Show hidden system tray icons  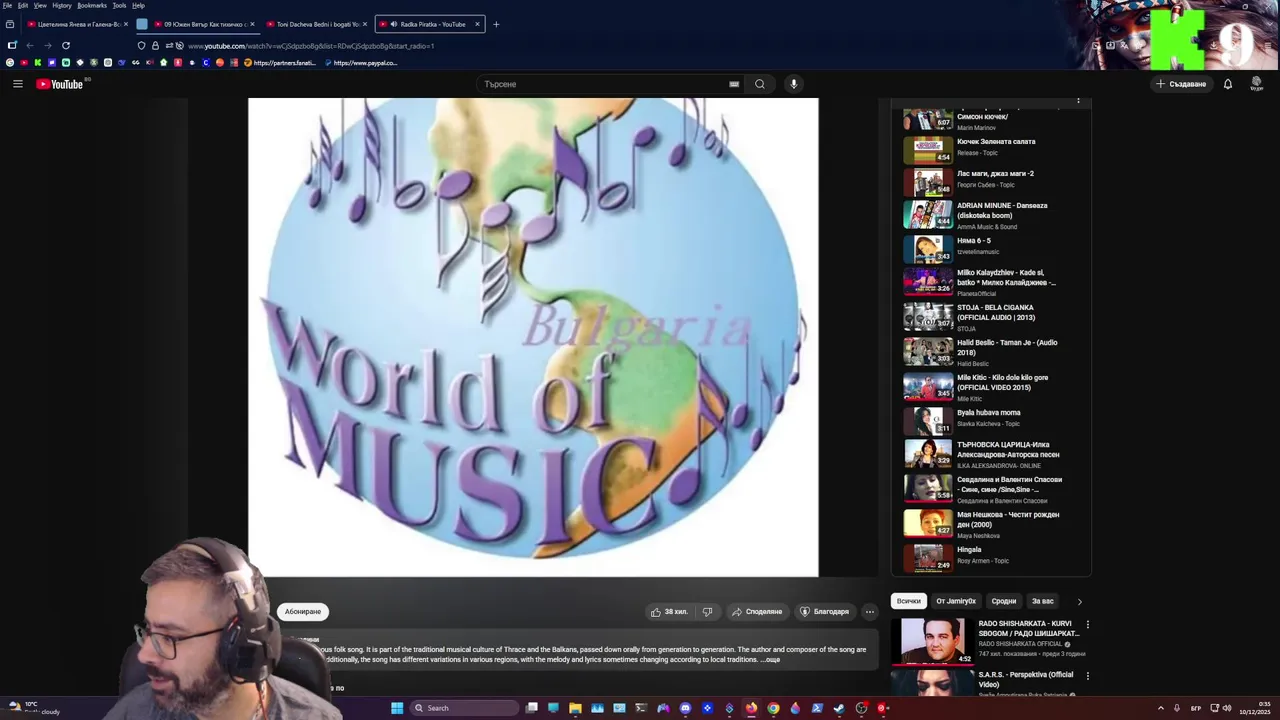pyautogui.click(x=1161, y=708)
